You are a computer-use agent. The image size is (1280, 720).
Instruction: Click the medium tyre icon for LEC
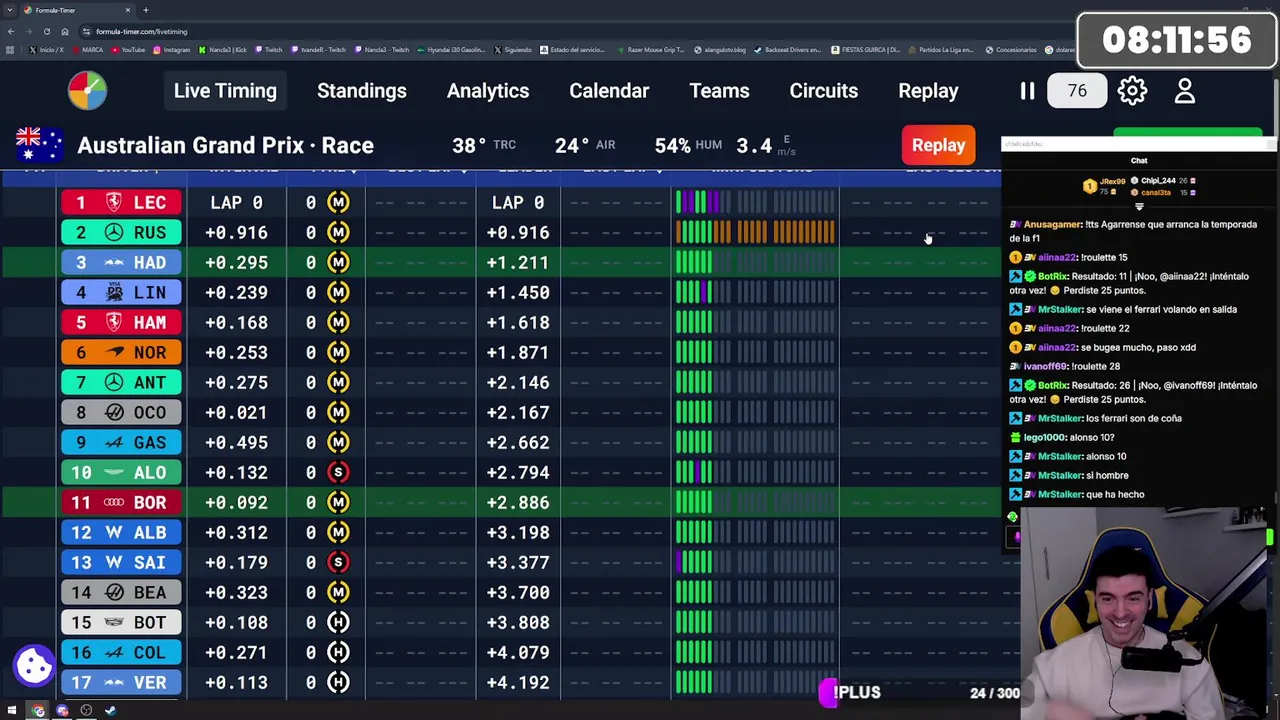338,203
